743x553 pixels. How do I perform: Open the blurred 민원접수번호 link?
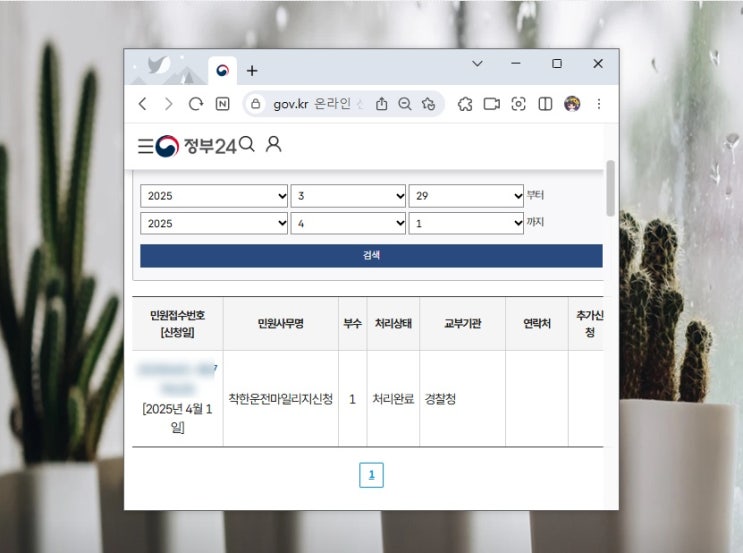(177, 379)
